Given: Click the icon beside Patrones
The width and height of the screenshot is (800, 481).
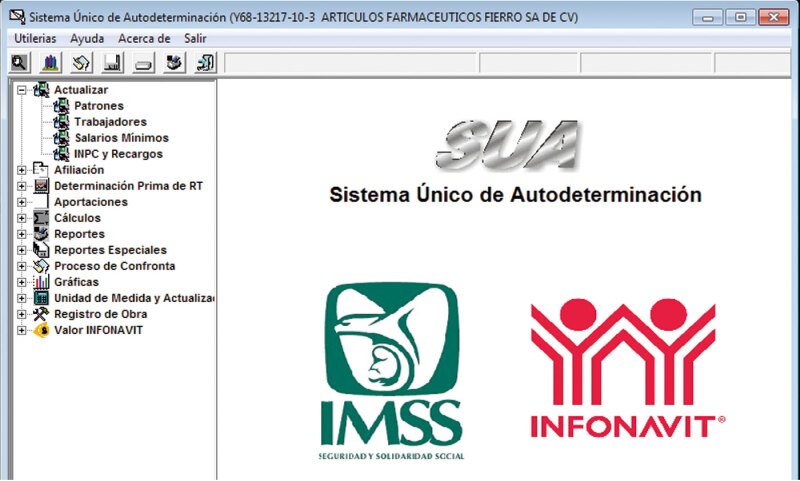Looking at the screenshot, I should tap(61, 106).
